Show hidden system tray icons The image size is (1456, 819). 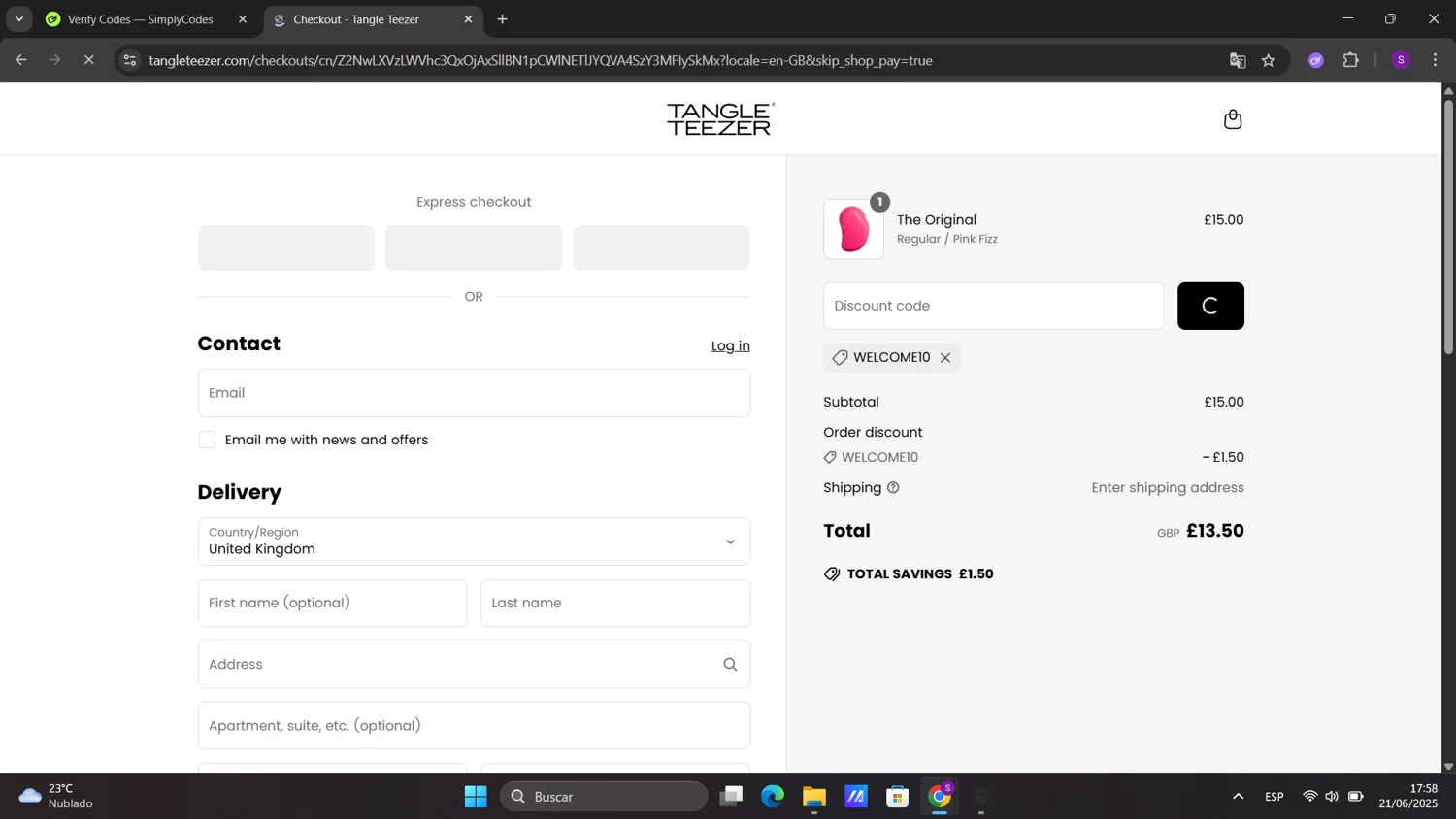1238,797
